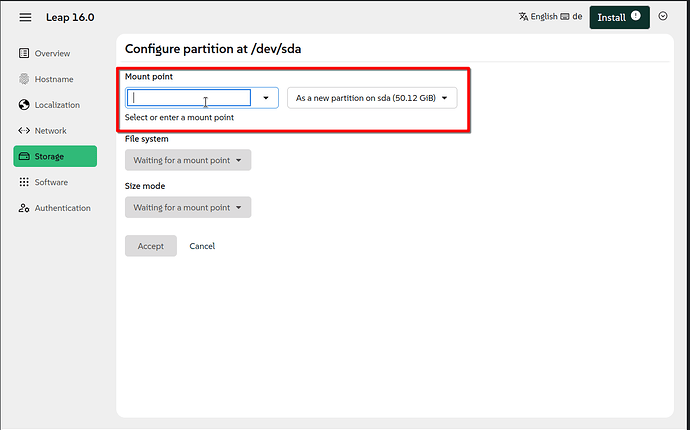The width and height of the screenshot is (690, 430).
Task: Open the circled chevron options next to Install
Action: 662,17
